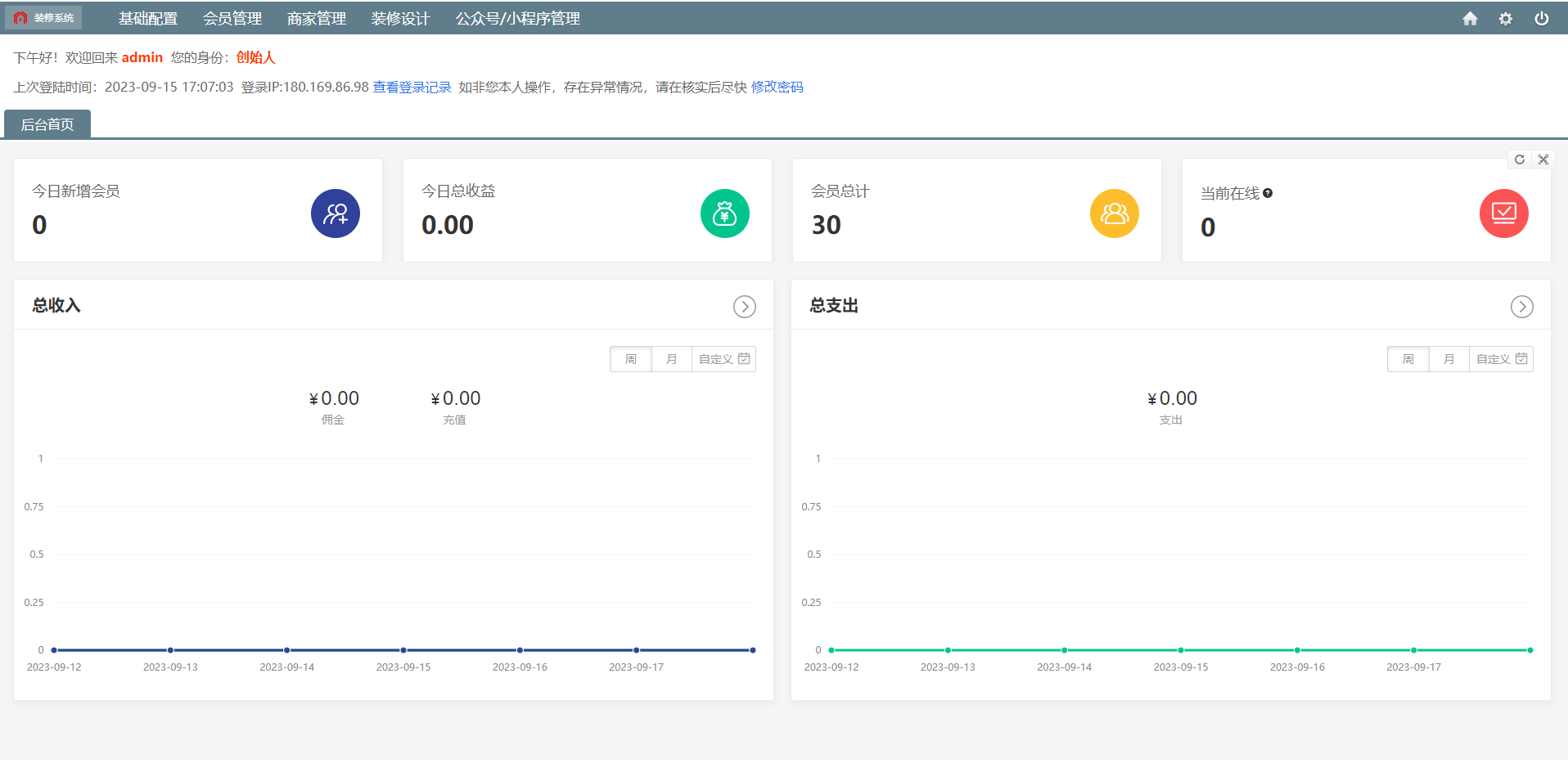The width and height of the screenshot is (1568, 768).
Task: Click help icon beside 当前在线
Action: click(x=1268, y=193)
